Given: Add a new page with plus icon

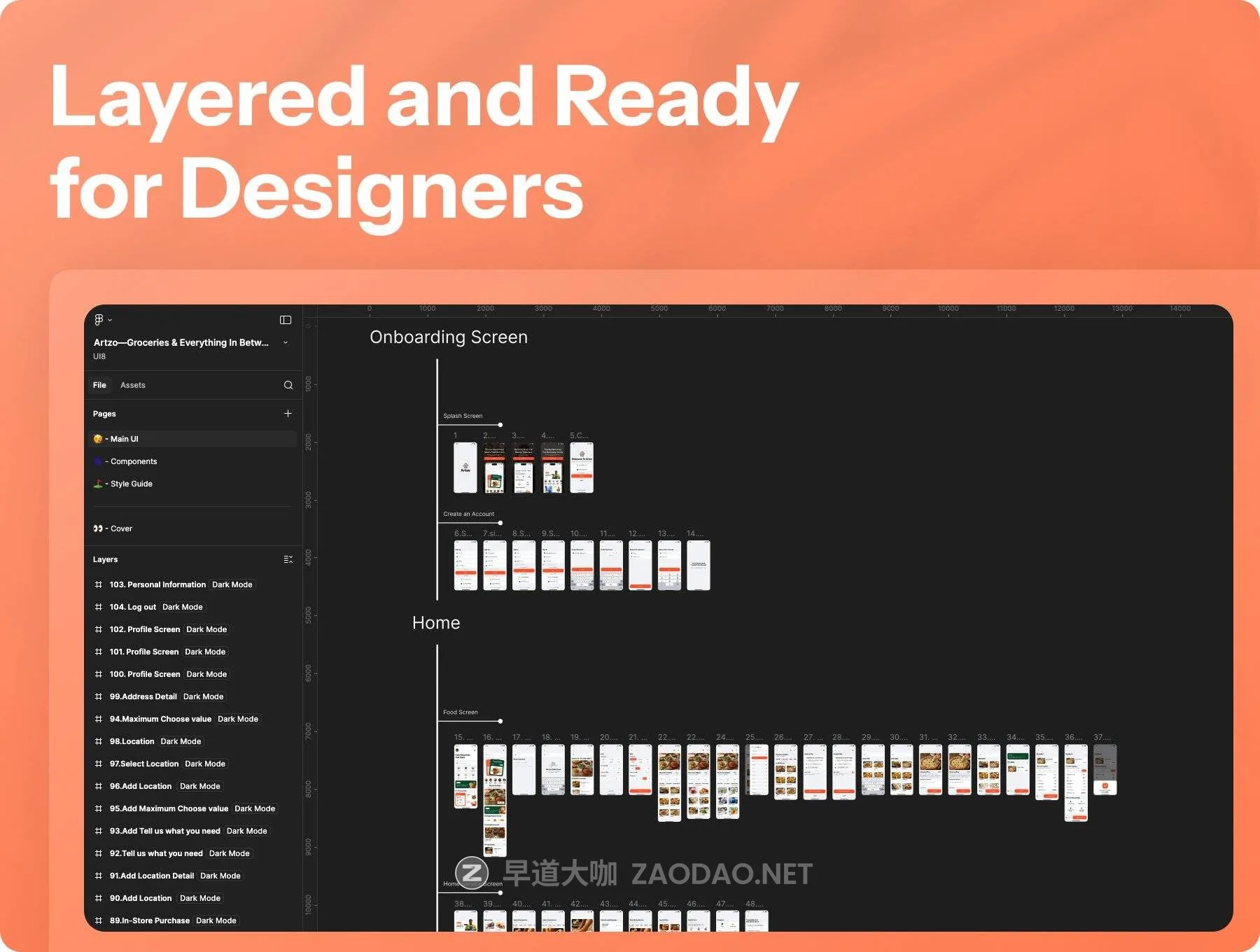Looking at the screenshot, I should coord(288,414).
